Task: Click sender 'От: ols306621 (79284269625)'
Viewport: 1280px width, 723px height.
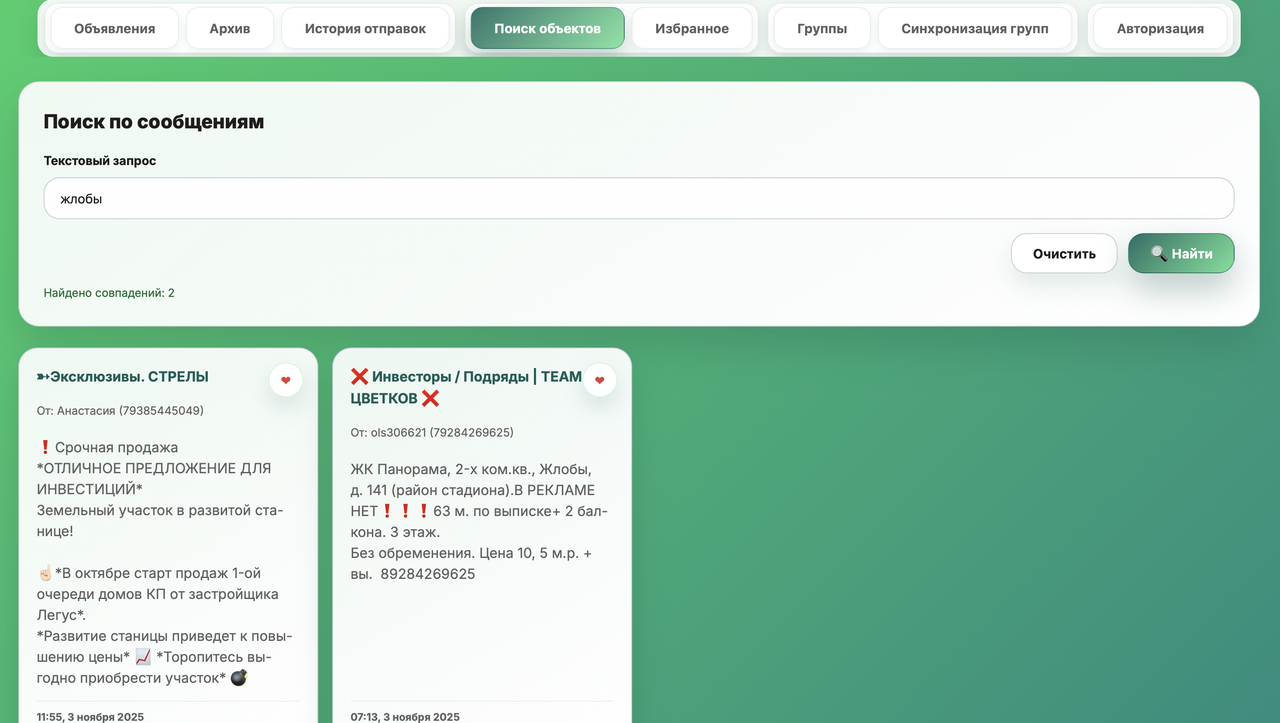Action: (x=432, y=432)
